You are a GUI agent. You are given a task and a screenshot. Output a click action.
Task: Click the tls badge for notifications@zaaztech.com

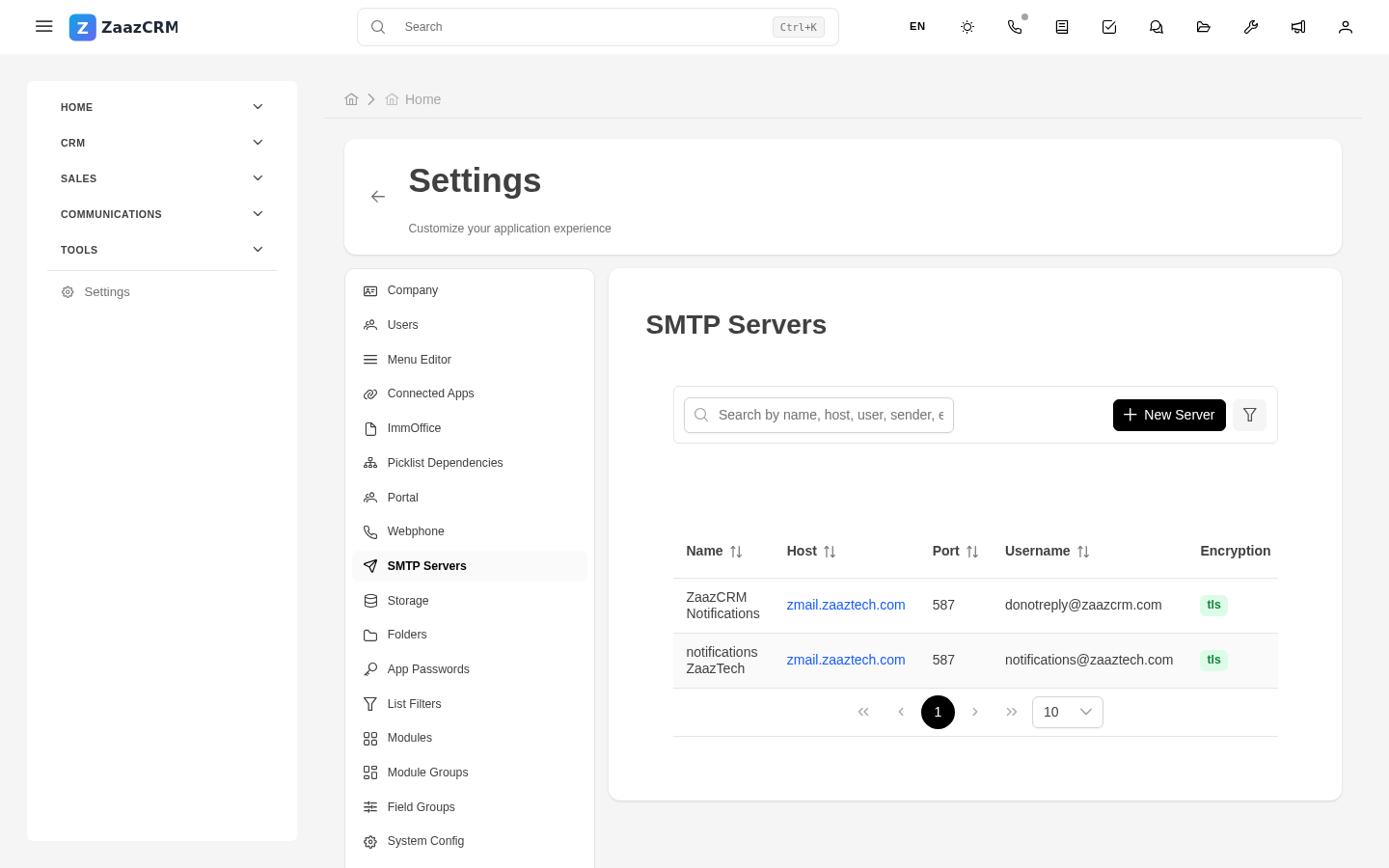click(1213, 660)
